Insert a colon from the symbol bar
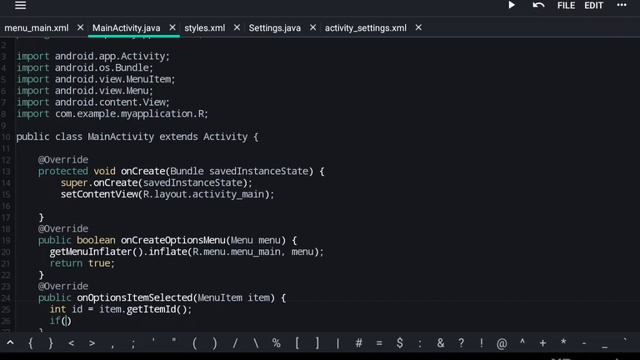640x360 pixels. pos(420,344)
